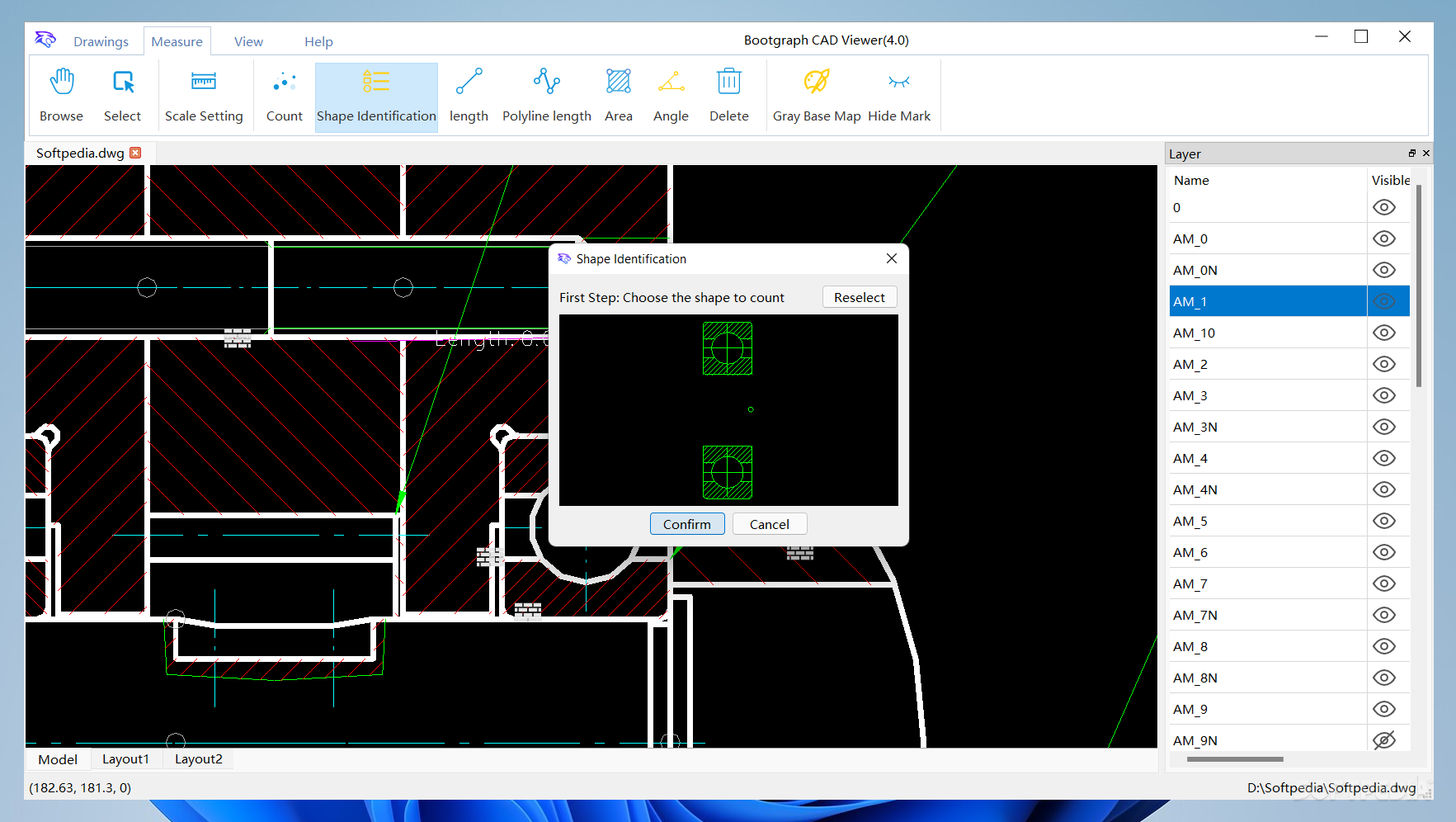Select the AM_8 layer name

[x=1190, y=646]
